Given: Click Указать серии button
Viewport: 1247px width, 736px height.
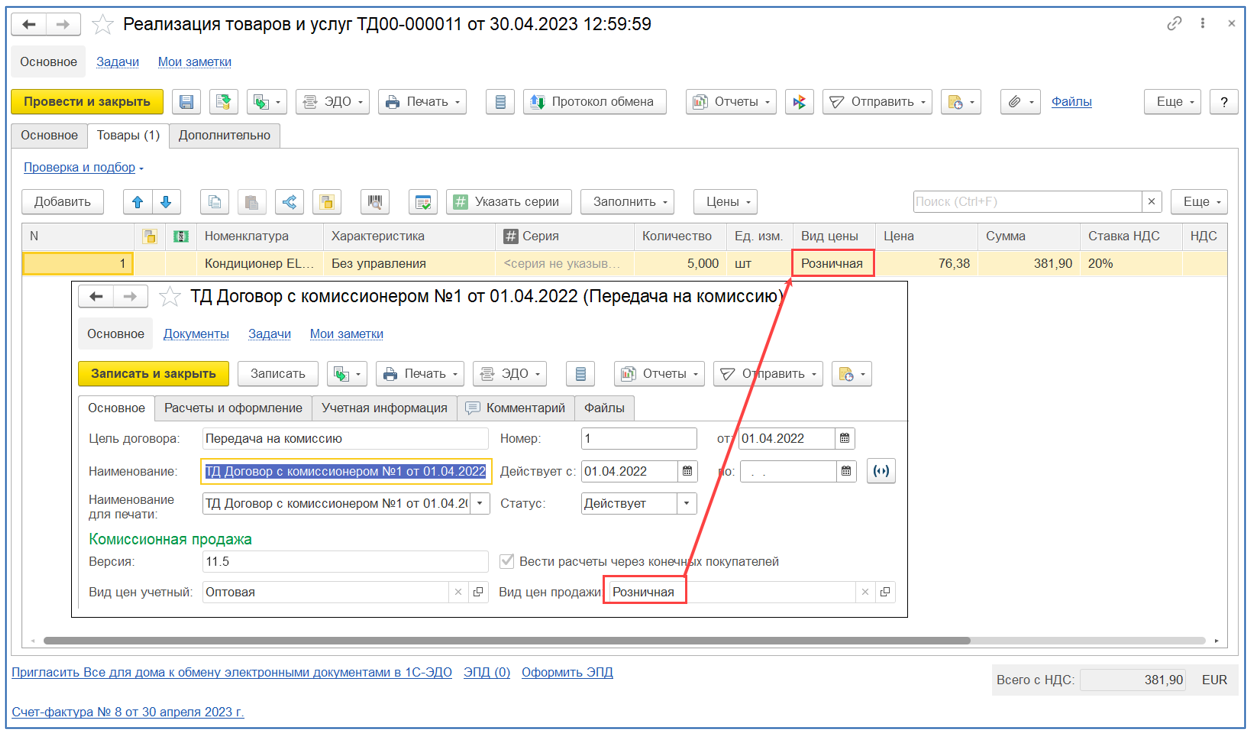Looking at the screenshot, I should point(509,202).
